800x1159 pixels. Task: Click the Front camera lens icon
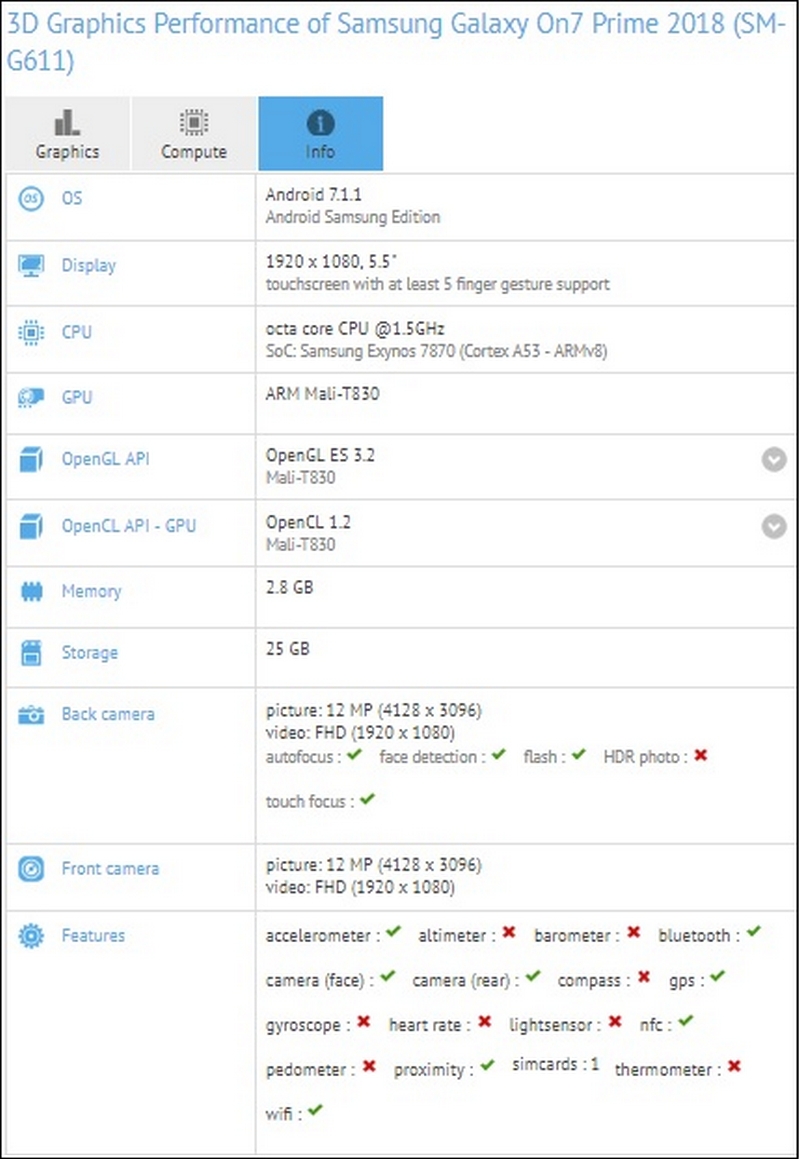31,869
